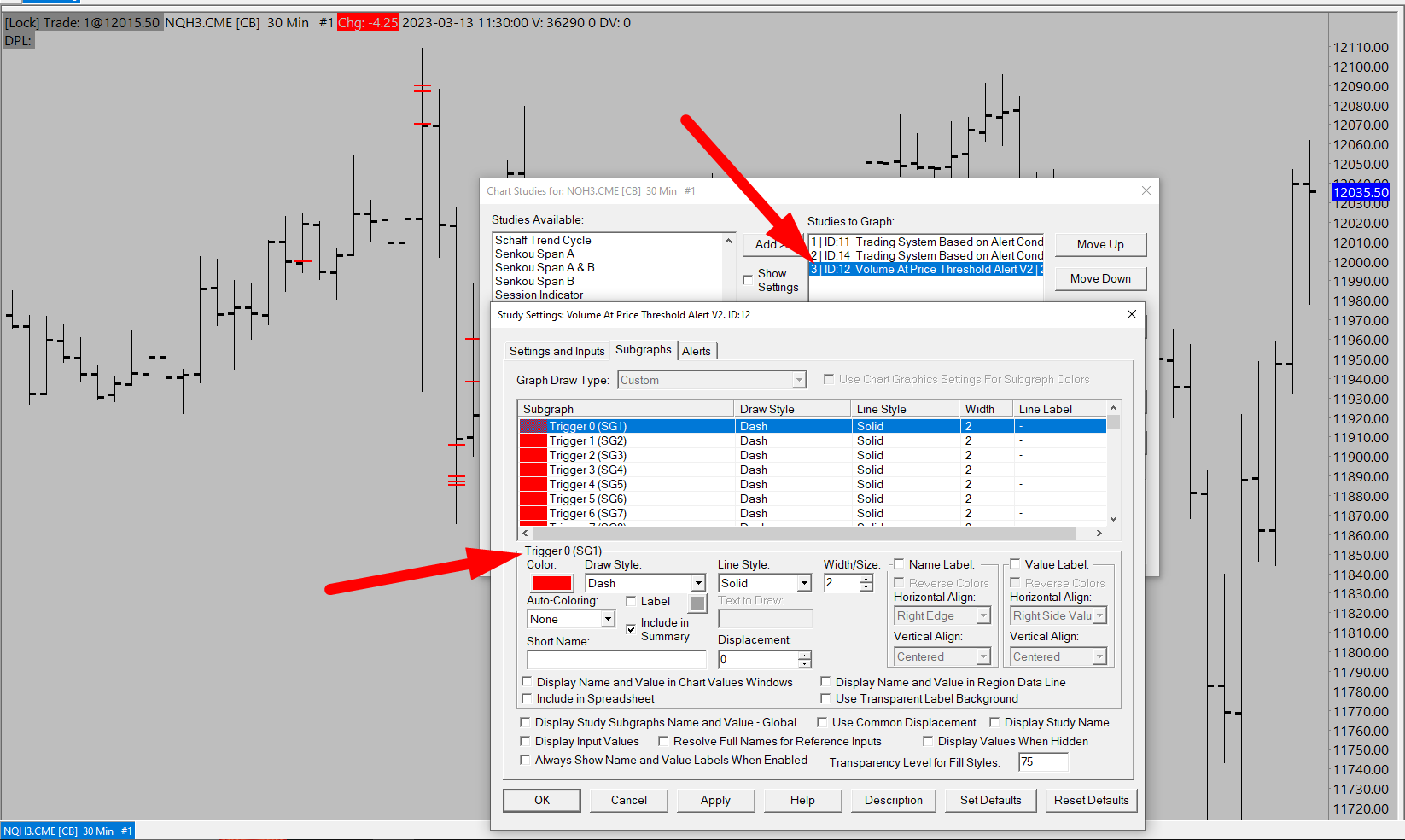This screenshot has height=840, width=1405.
Task: Click the Trigger 0 color swatch
Action: click(551, 583)
